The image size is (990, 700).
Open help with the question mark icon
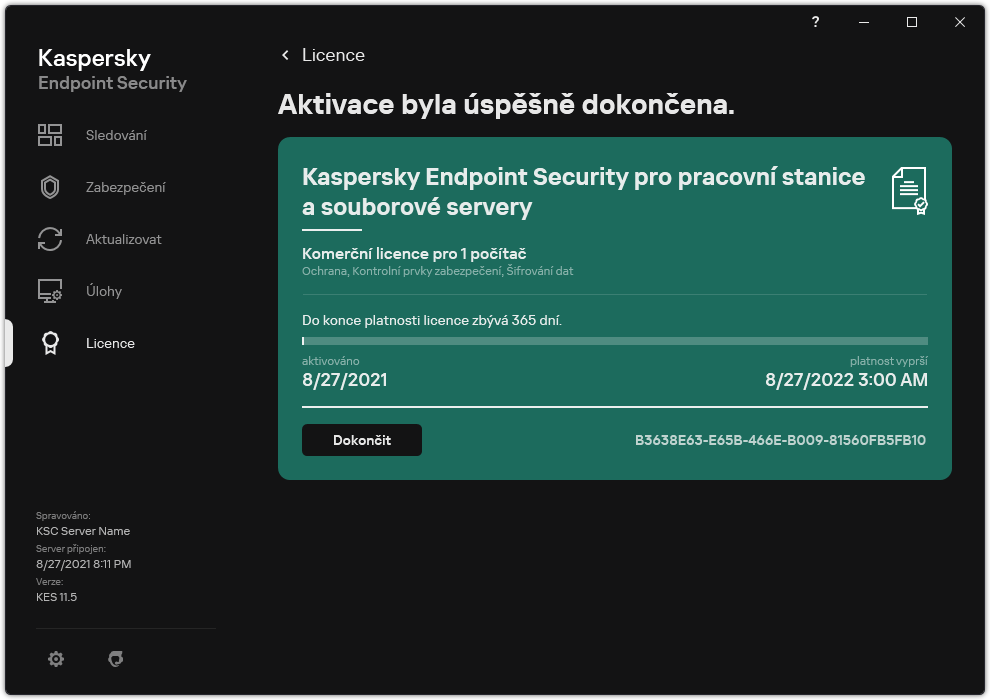(x=814, y=22)
